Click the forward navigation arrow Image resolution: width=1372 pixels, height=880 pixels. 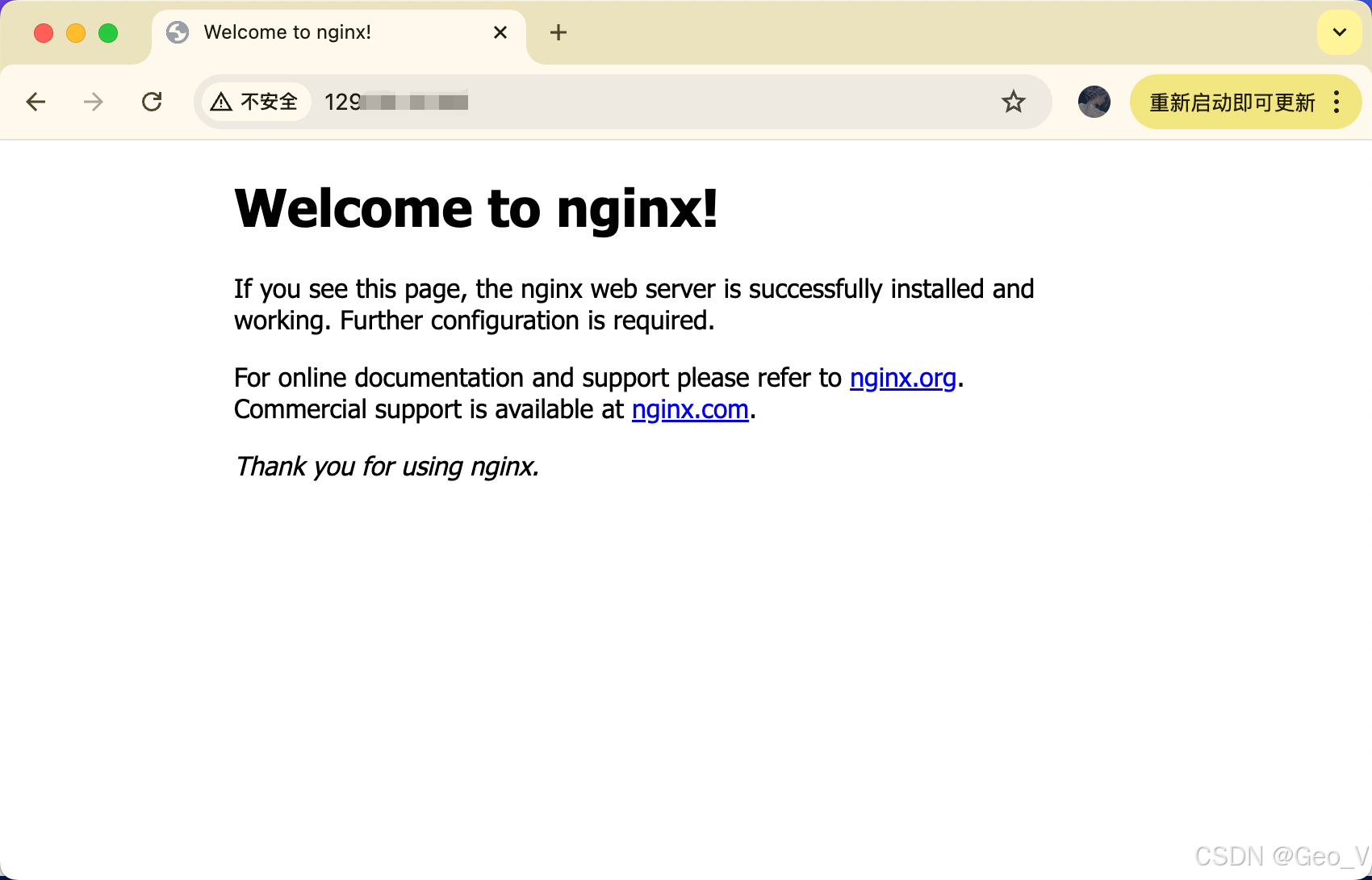[94, 102]
